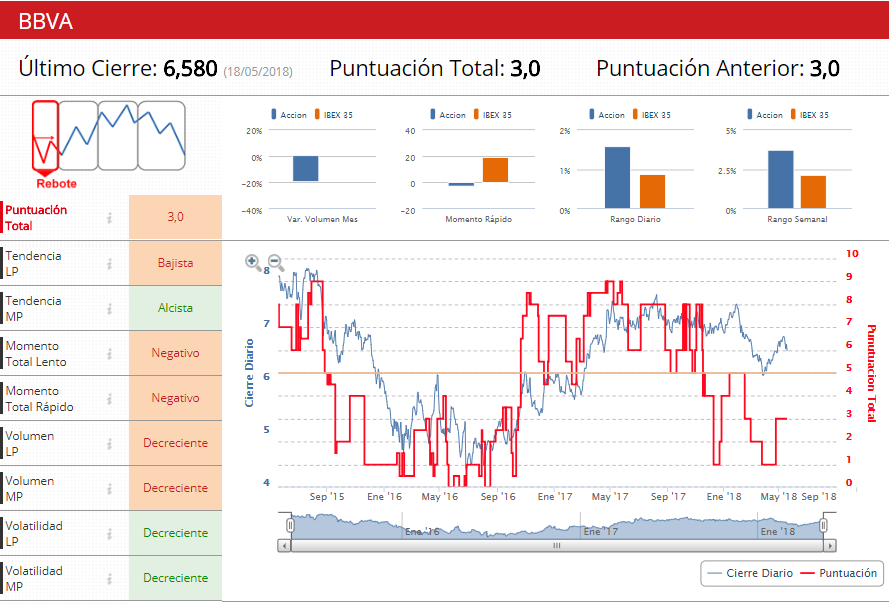This screenshot has width=891, height=604.
Task: Click the left handle of chart range navigator
Action: (x=290, y=526)
